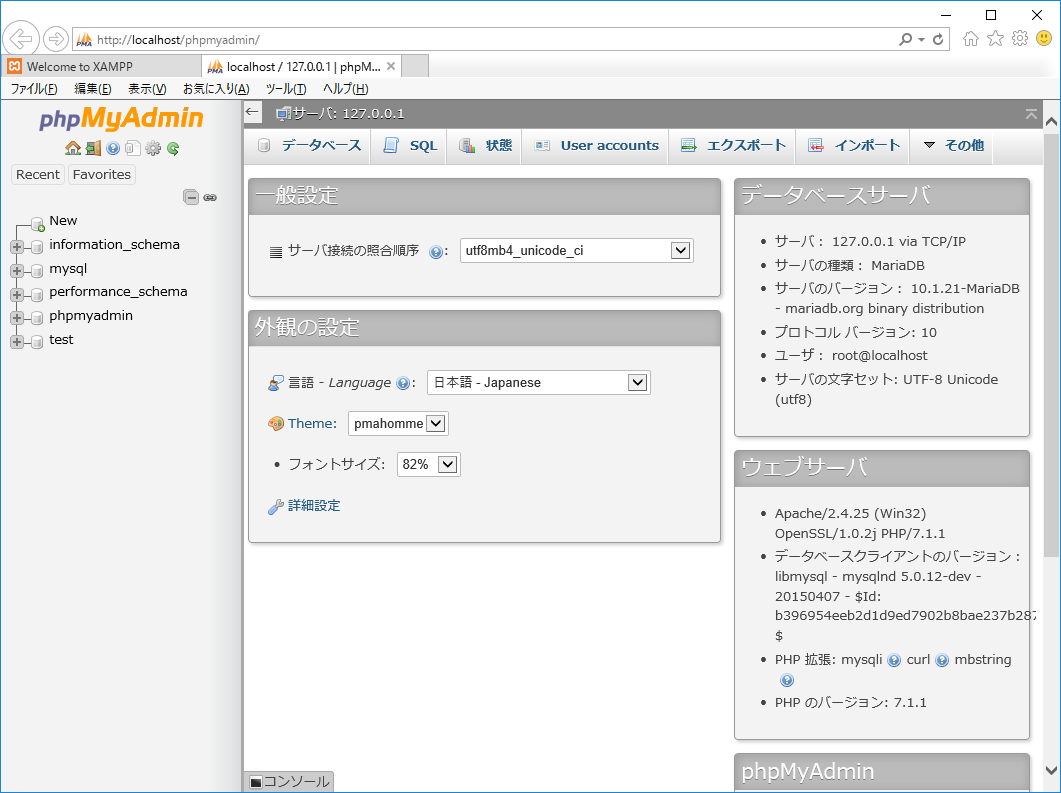The width and height of the screenshot is (1061, 793).
Task: Reload the navigation panel with green refresh icon
Action: [173, 148]
